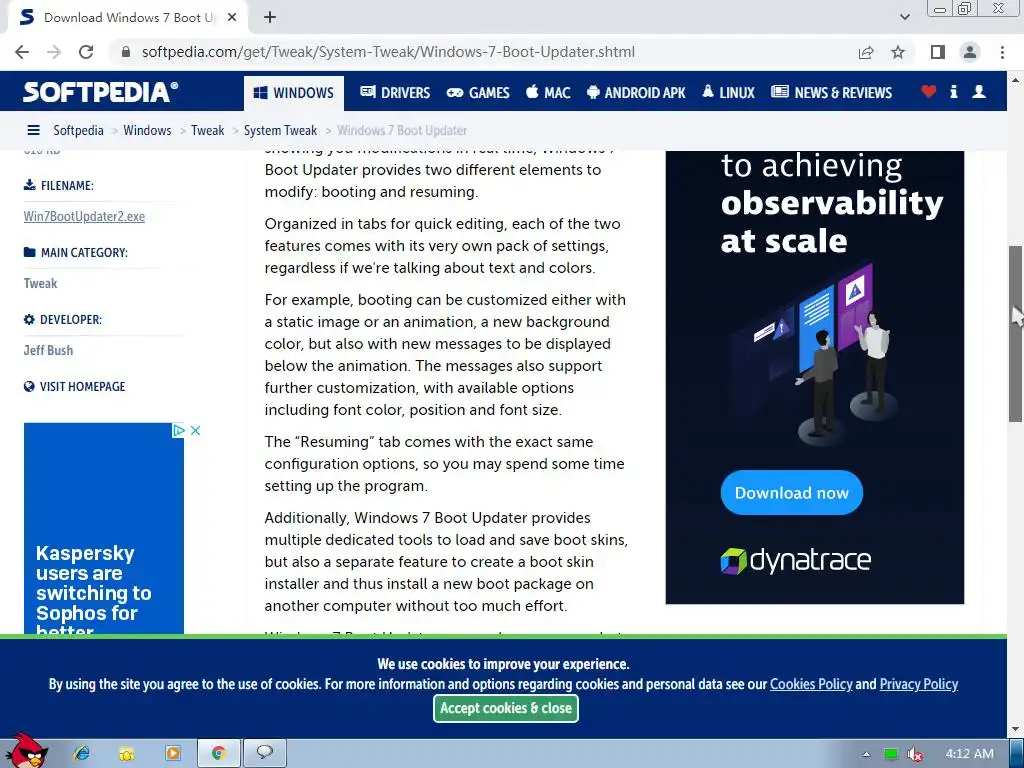Go to Windows breadcrumb link

click(x=147, y=131)
